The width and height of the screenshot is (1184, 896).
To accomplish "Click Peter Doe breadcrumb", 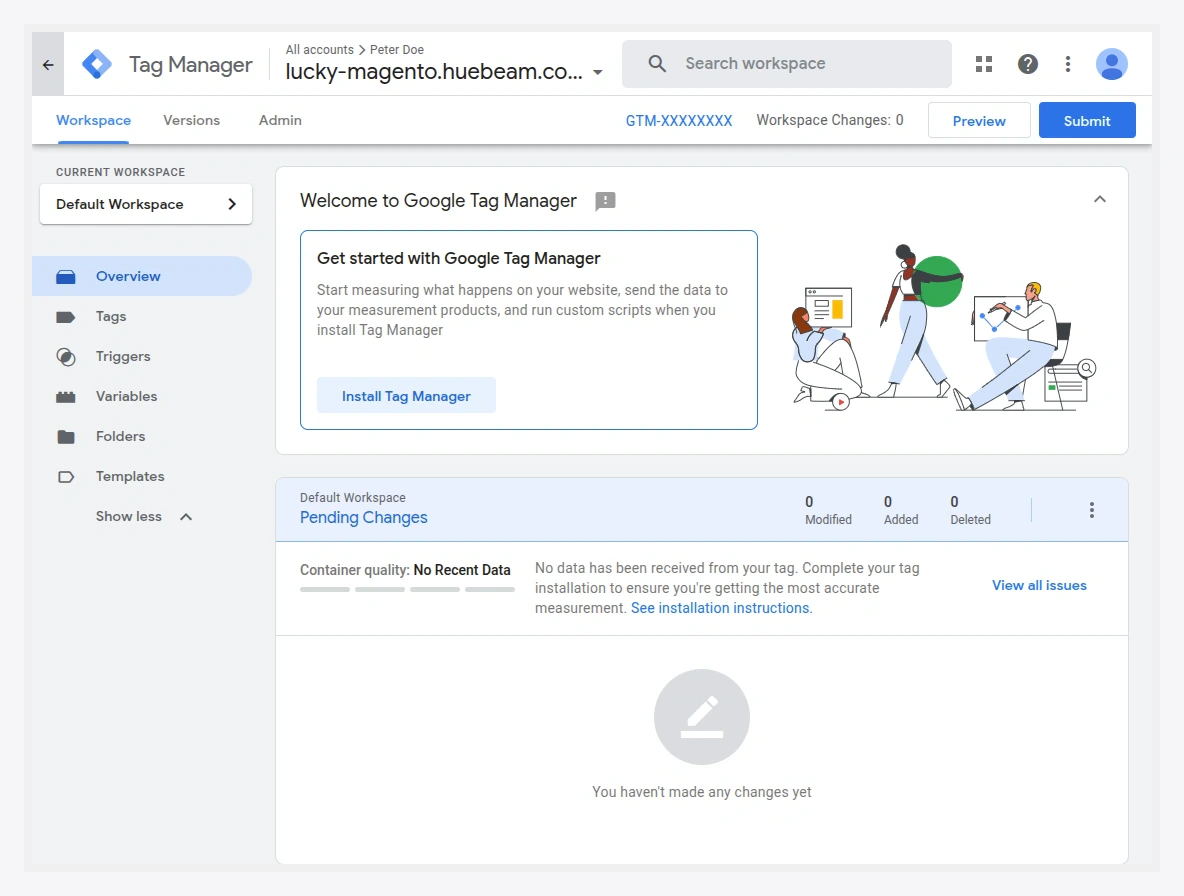I will pyautogui.click(x=396, y=50).
